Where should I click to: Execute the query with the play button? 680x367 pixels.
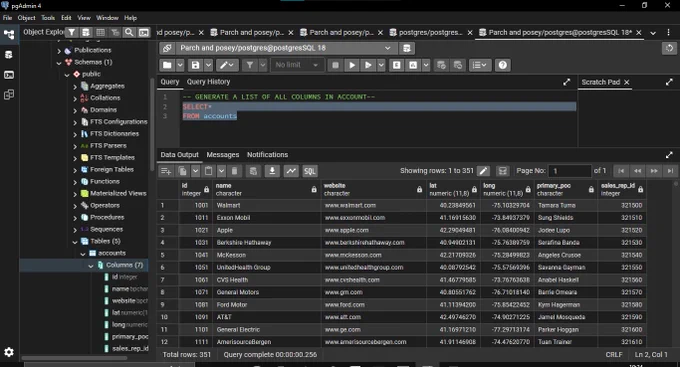pyautogui.click(x=352, y=65)
